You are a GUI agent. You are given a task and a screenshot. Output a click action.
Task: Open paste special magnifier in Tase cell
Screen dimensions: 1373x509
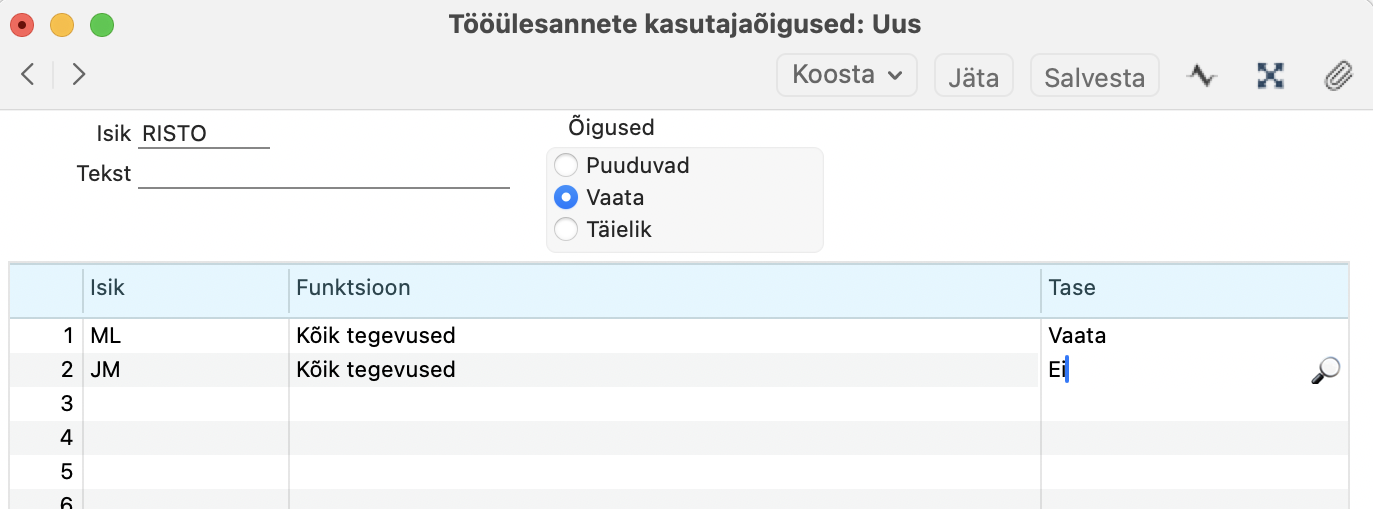pos(1325,371)
